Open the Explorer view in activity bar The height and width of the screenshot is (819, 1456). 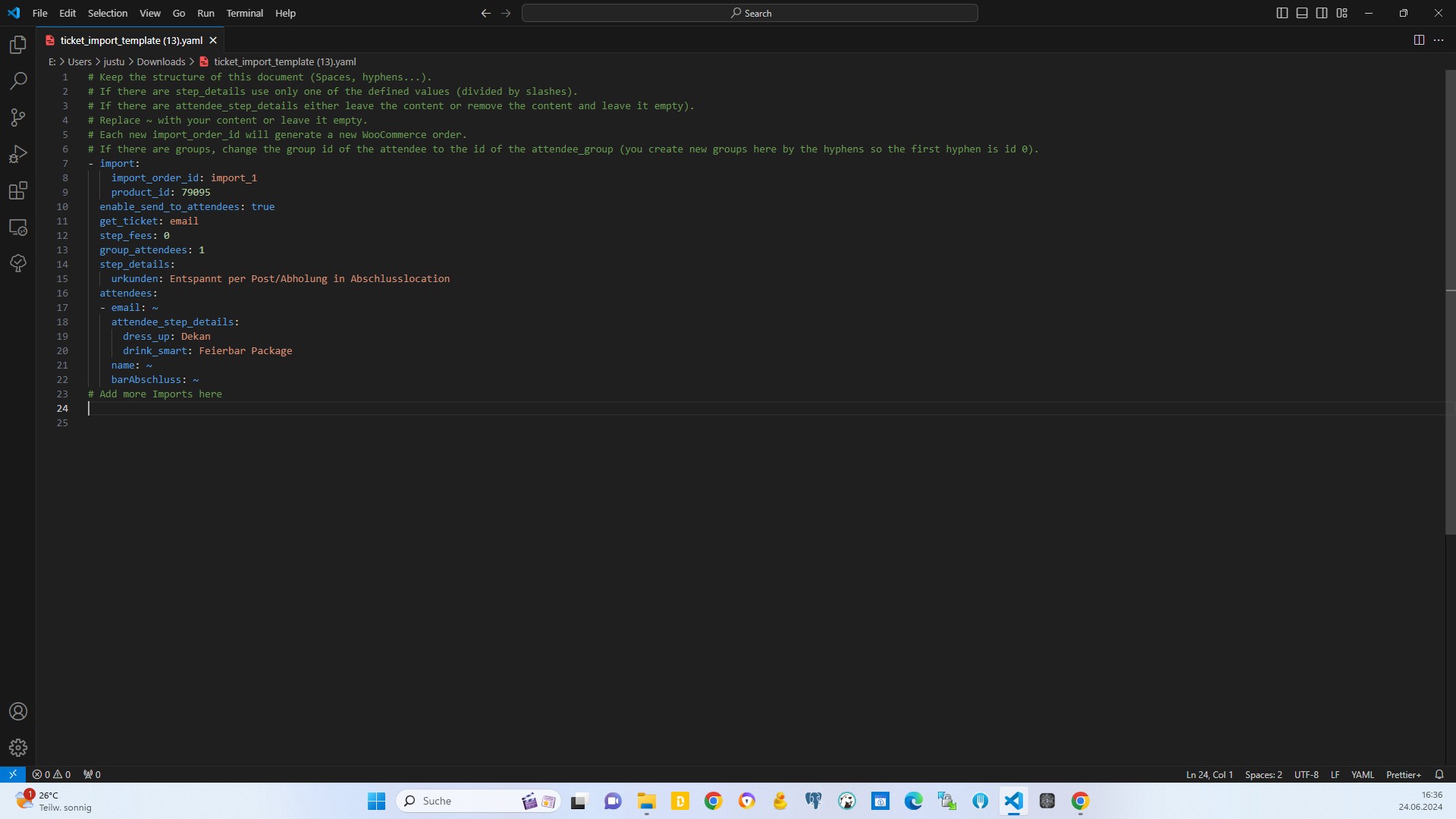pos(18,45)
